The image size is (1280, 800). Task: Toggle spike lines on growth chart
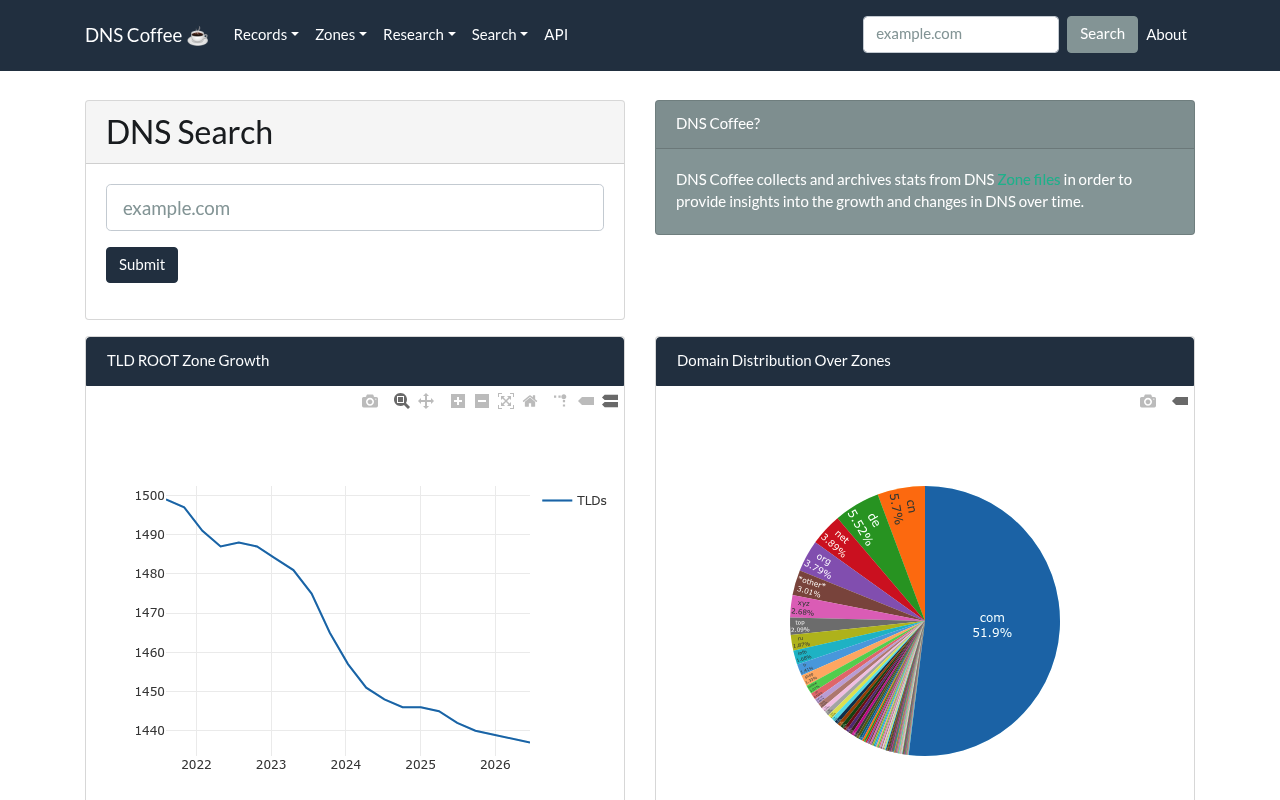[x=560, y=400]
